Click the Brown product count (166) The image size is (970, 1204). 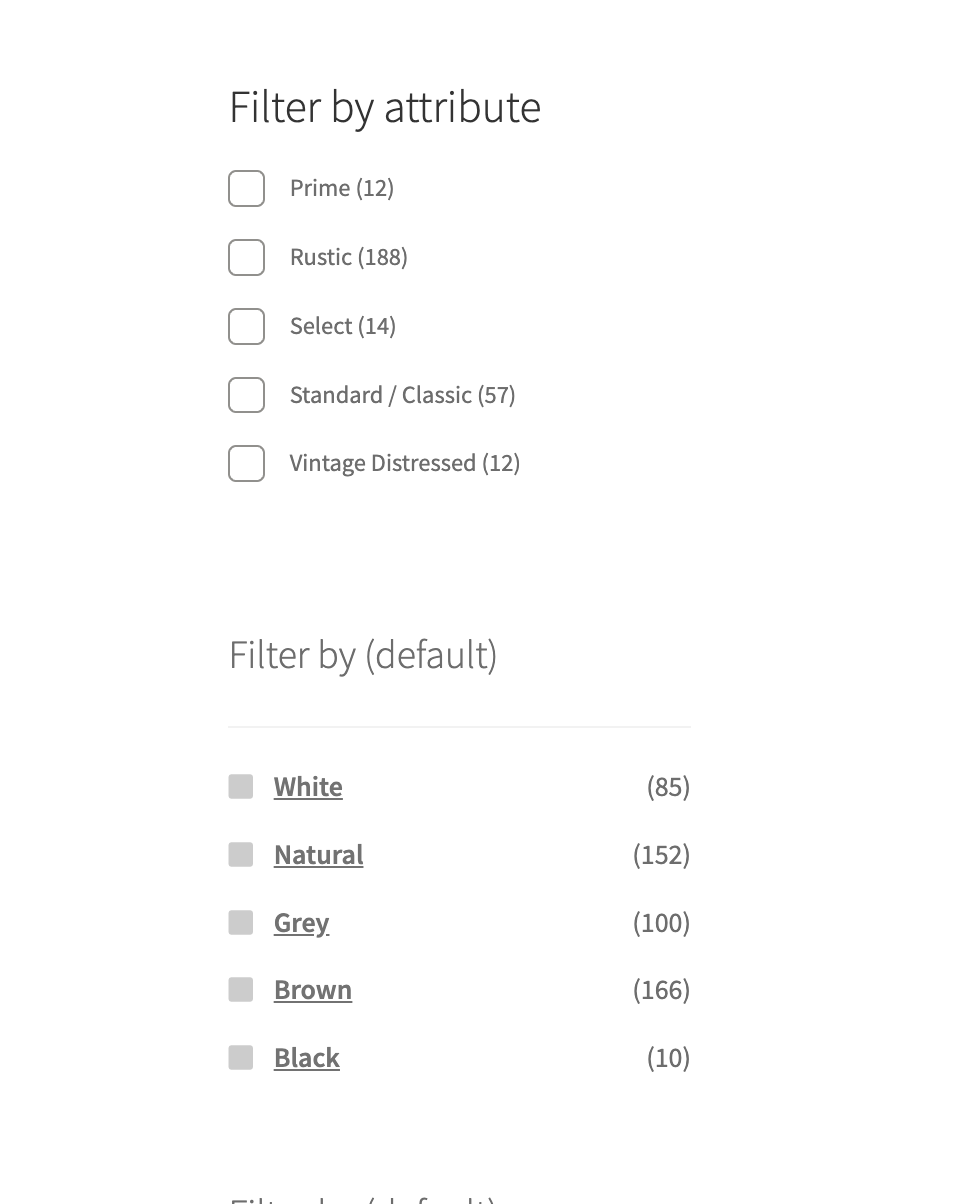pyautogui.click(x=661, y=990)
